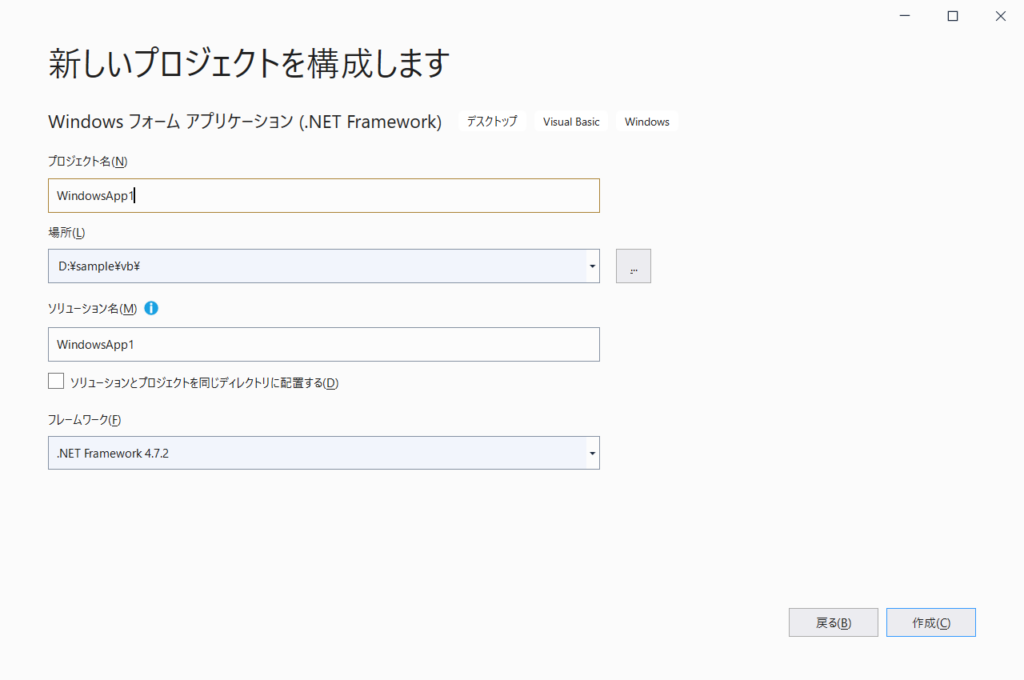Click the プロジェクト名(N) label

[88, 161]
